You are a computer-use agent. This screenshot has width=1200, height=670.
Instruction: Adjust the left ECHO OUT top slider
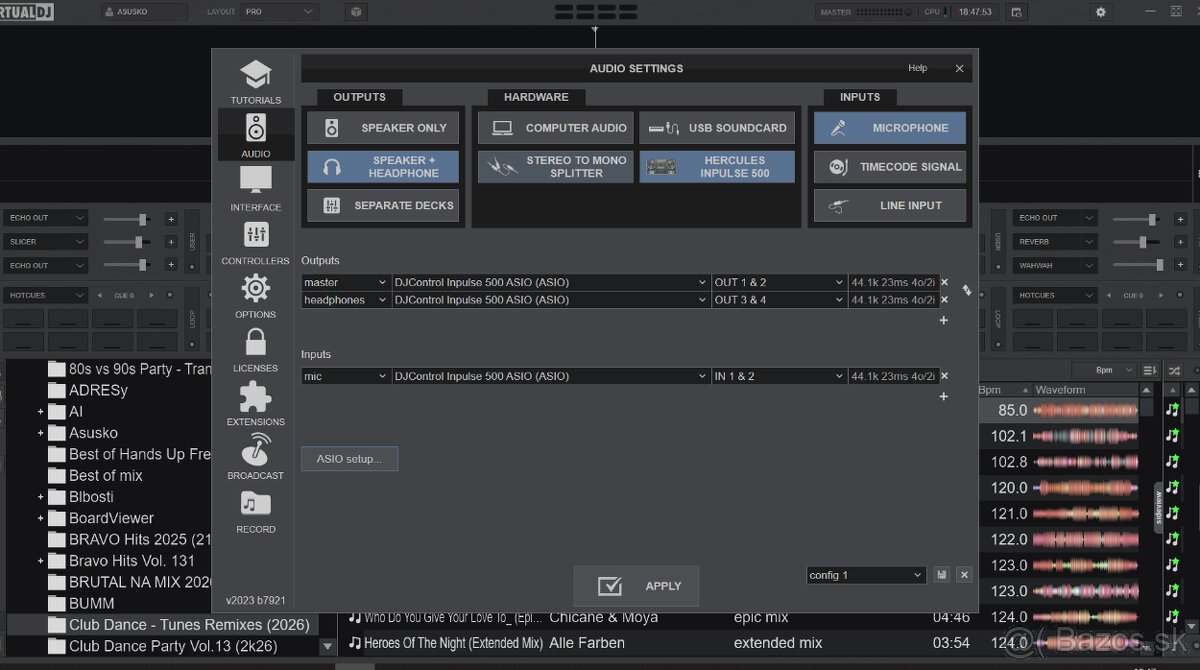(128, 218)
